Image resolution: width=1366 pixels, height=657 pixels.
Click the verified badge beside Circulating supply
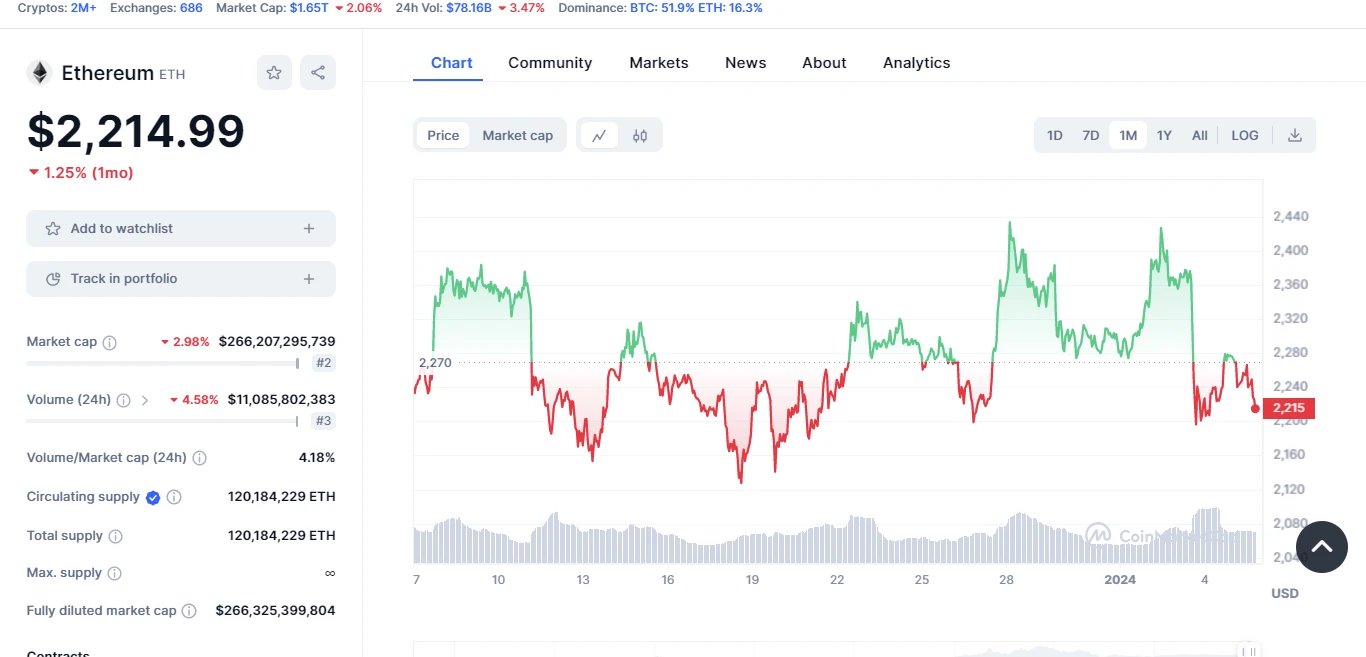153,497
